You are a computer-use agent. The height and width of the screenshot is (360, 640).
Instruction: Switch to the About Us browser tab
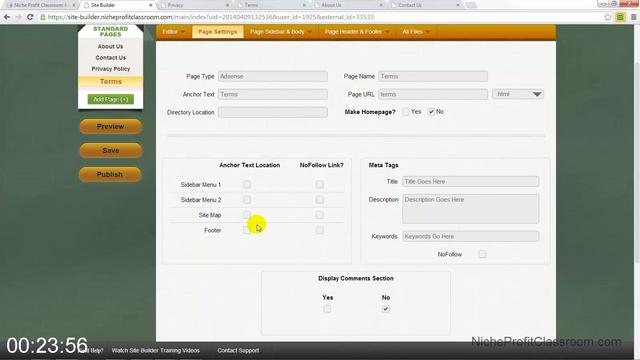347,5
